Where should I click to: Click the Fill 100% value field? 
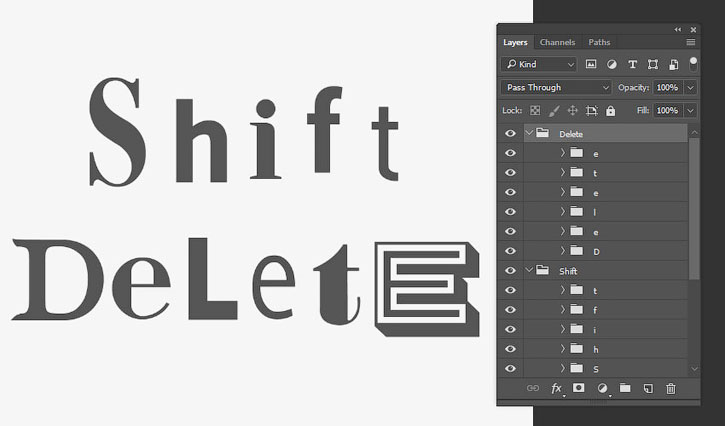pyautogui.click(x=668, y=111)
